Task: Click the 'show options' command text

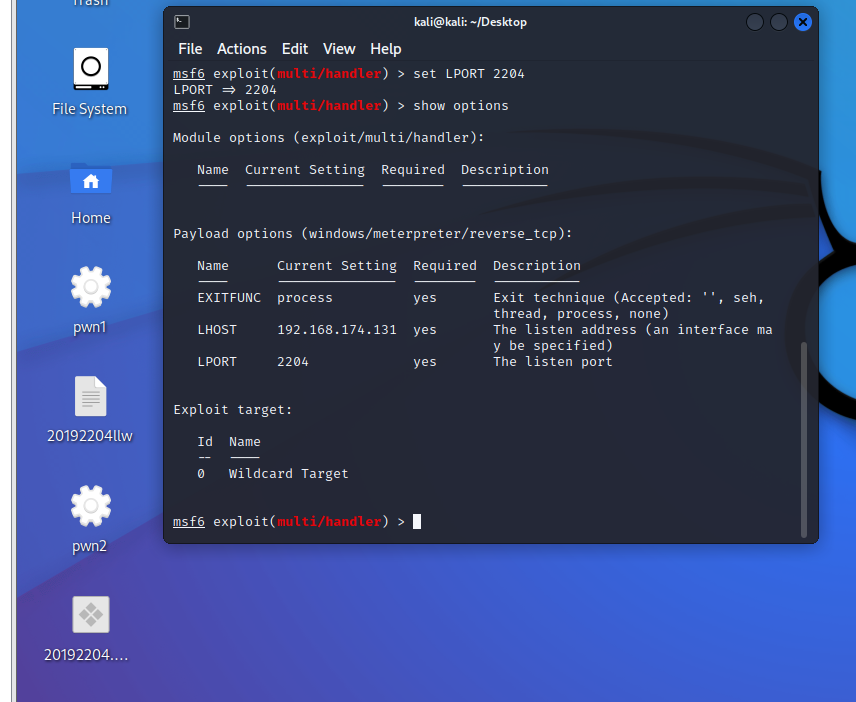Action: click(x=461, y=106)
